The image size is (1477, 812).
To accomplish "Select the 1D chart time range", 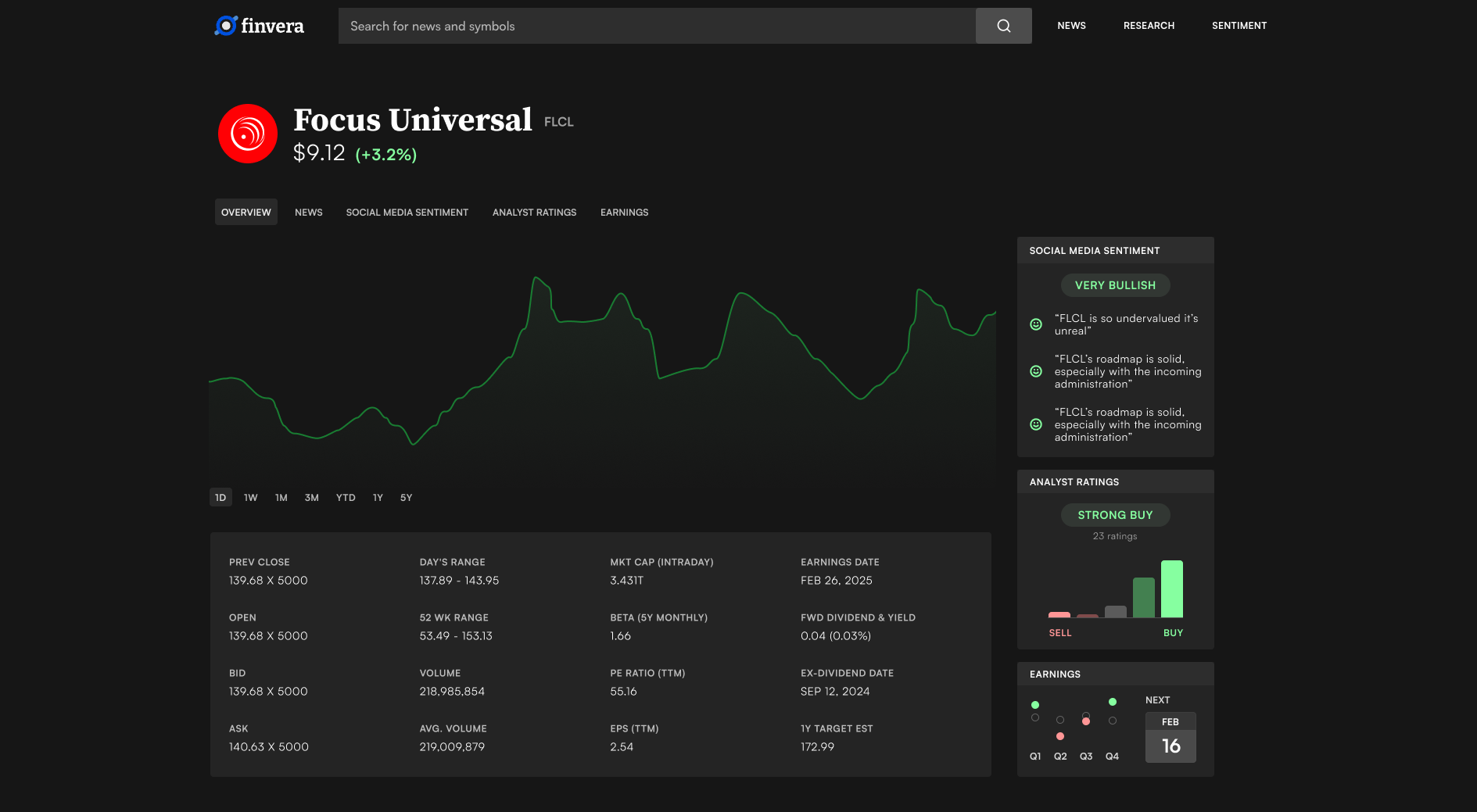I will (x=220, y=498).
